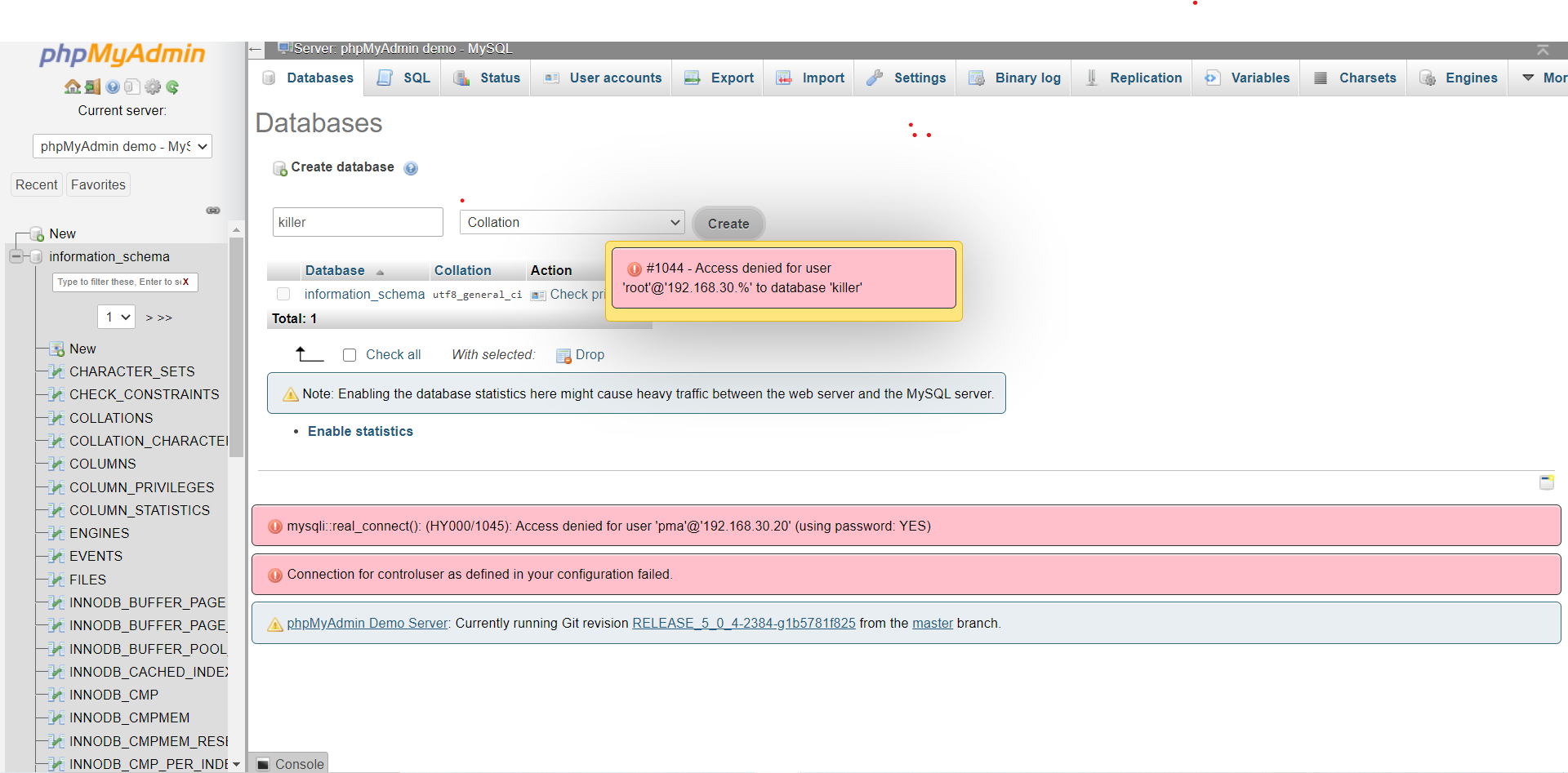This screenshot has width=1568, height=773.
Task: Open the Variables tab
Action: point(1248,78)
